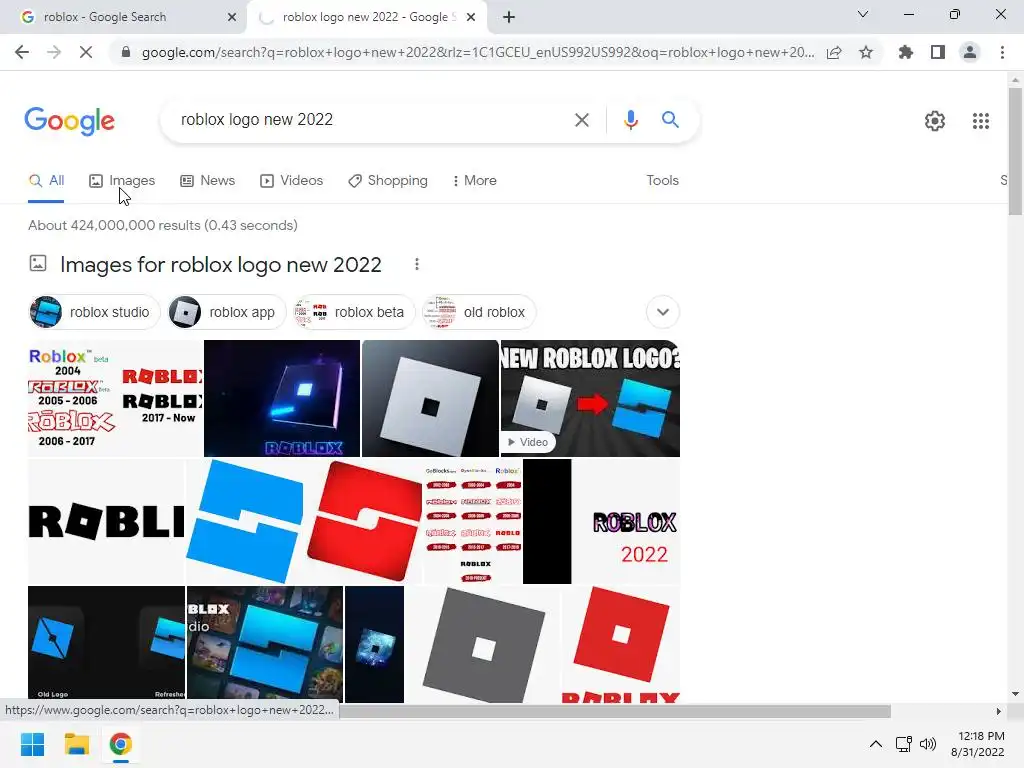The width and height of the screenshot is (1024, 768).
Task: Expand more image filter chips
Action: pyautogui.click(x=662, y=312)
